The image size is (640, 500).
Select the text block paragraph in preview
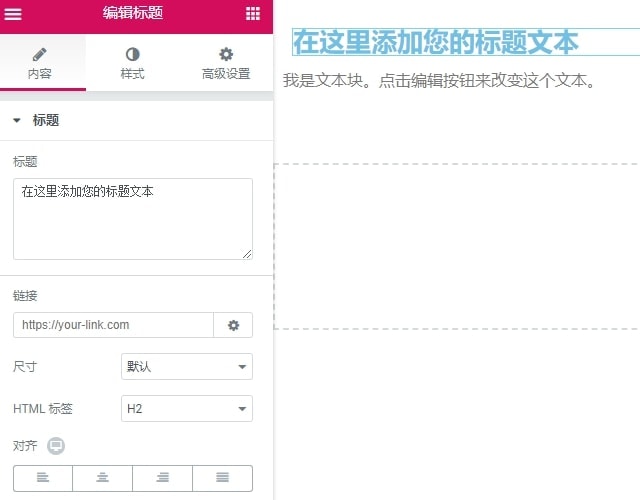point(439,80)
